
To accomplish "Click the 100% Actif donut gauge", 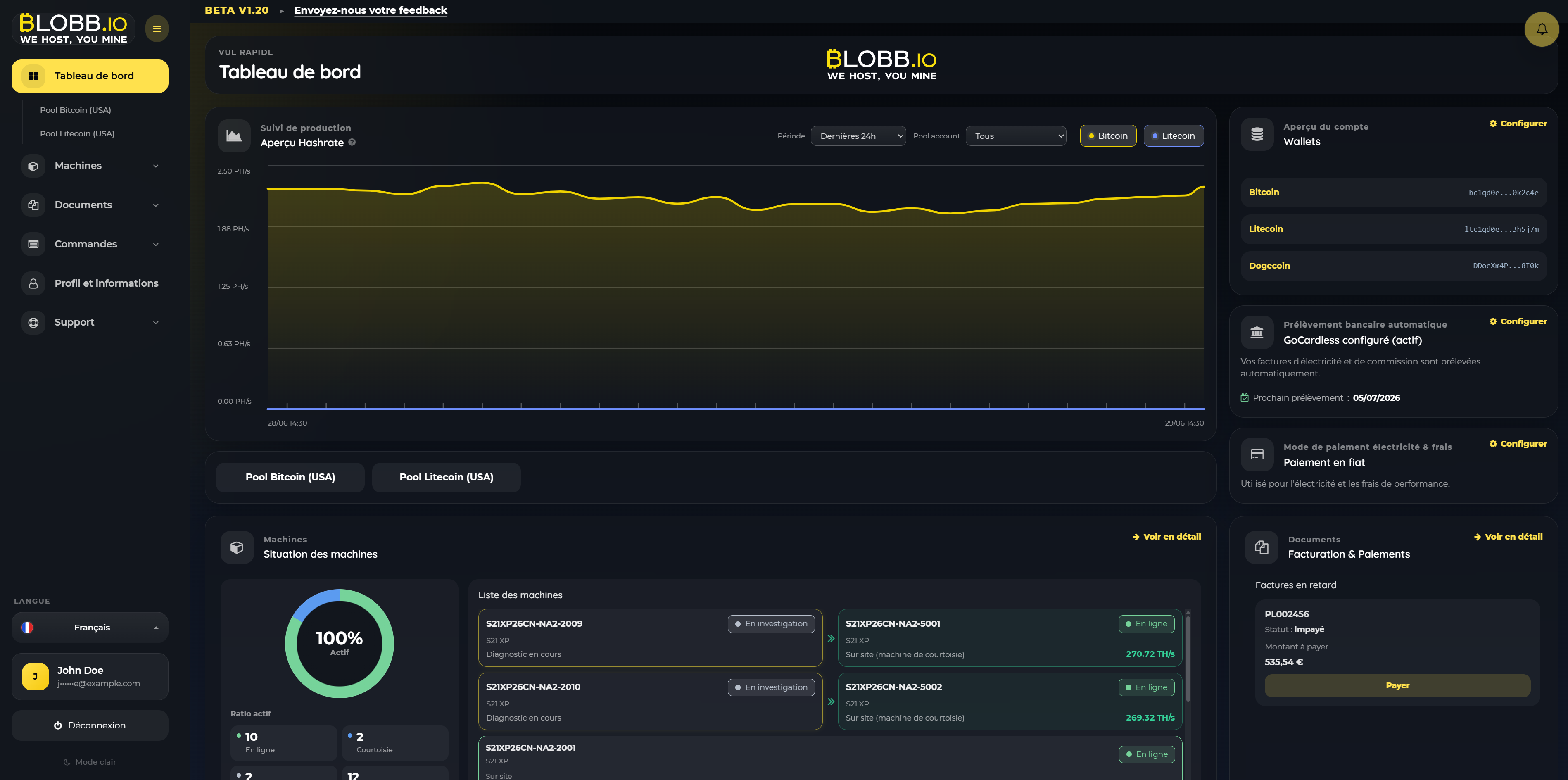I will point(339,643).
